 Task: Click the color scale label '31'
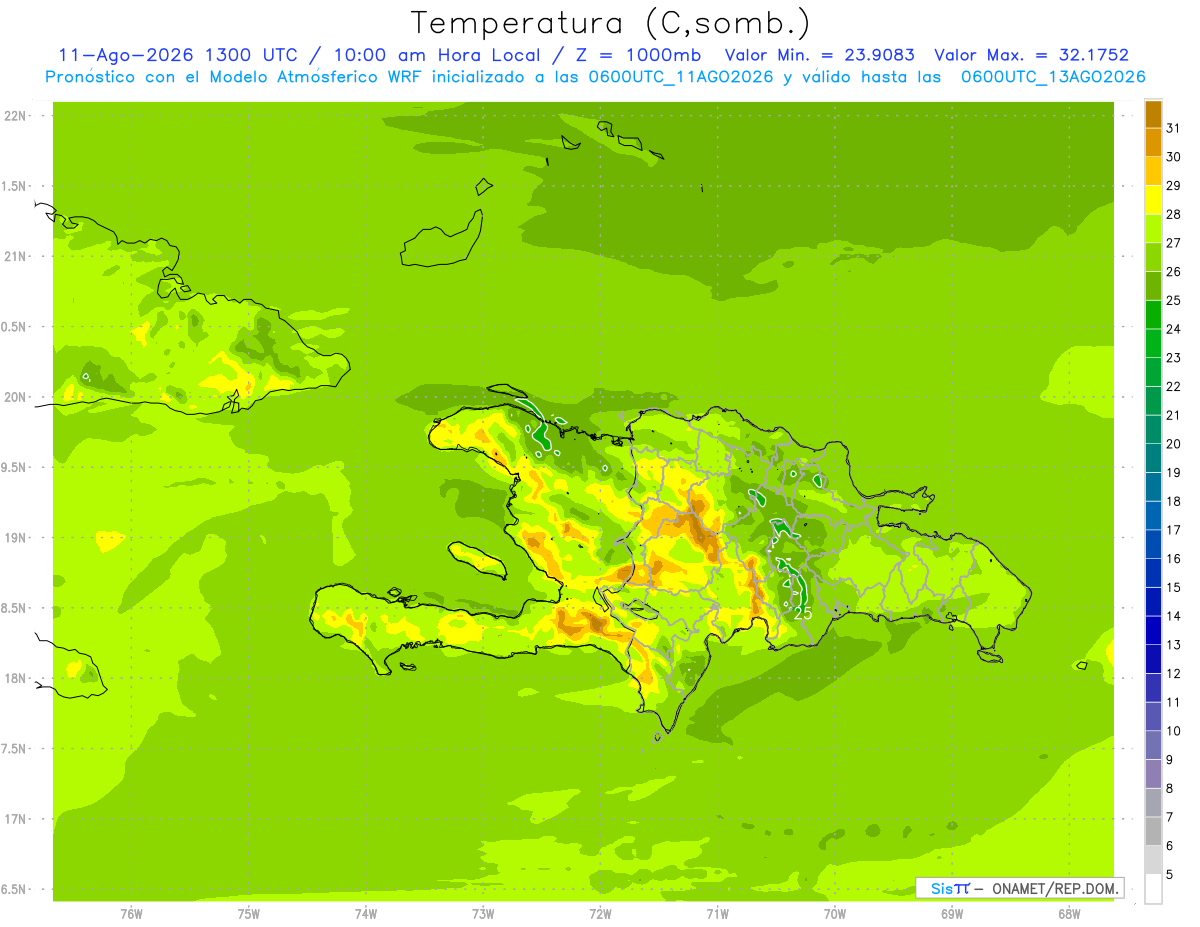(1173, 128)
